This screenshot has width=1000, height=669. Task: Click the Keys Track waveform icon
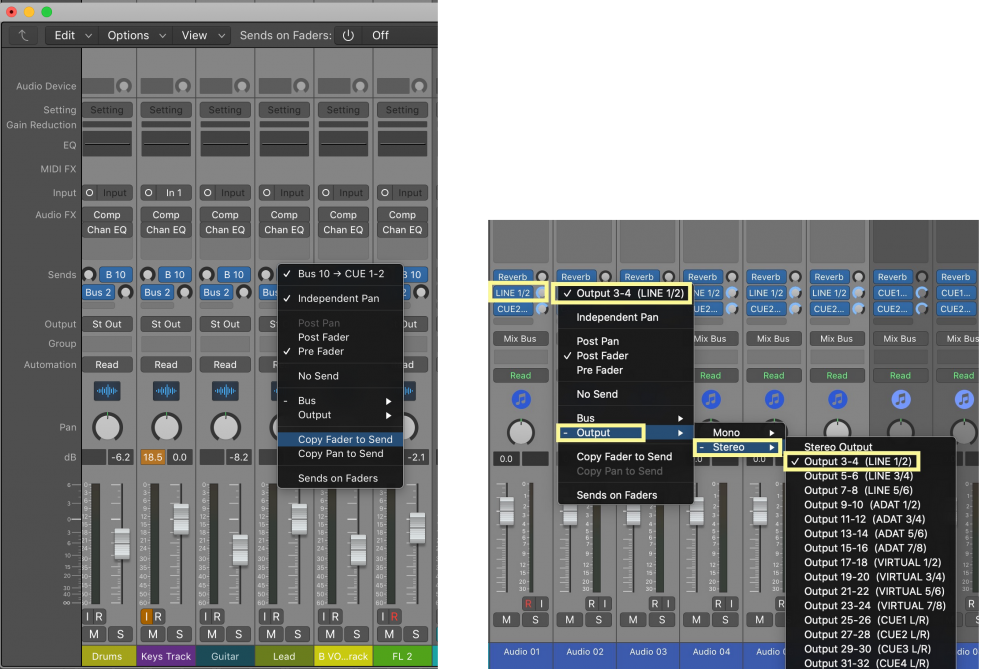166,391
